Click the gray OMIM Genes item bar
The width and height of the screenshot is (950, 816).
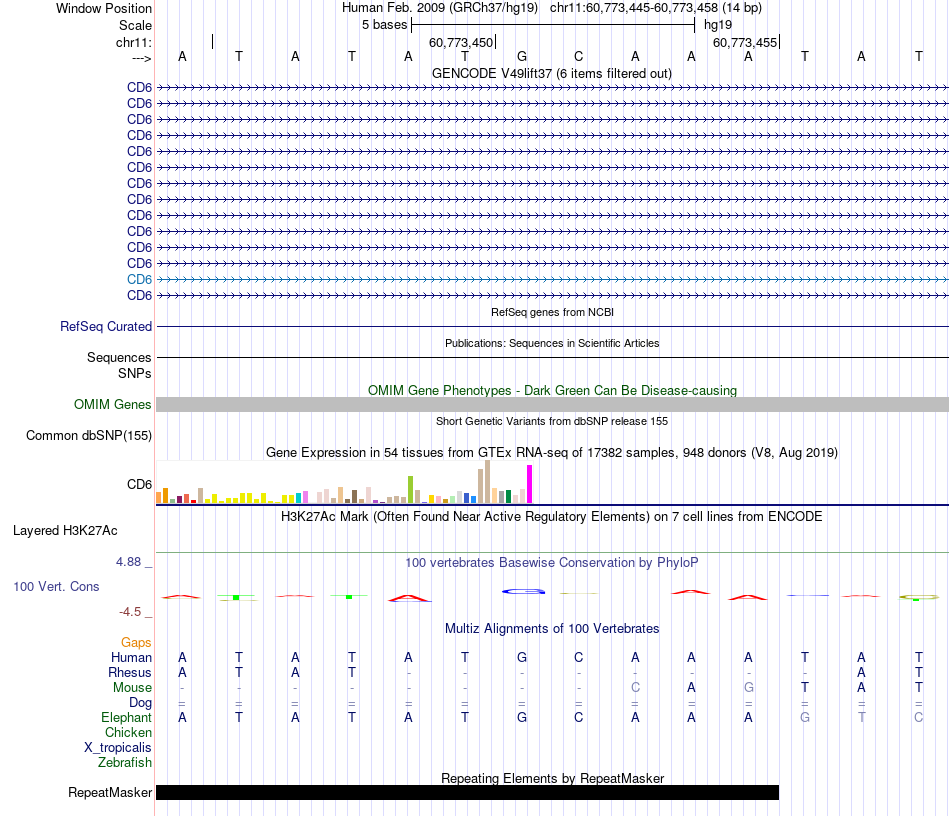pos(552,405)
